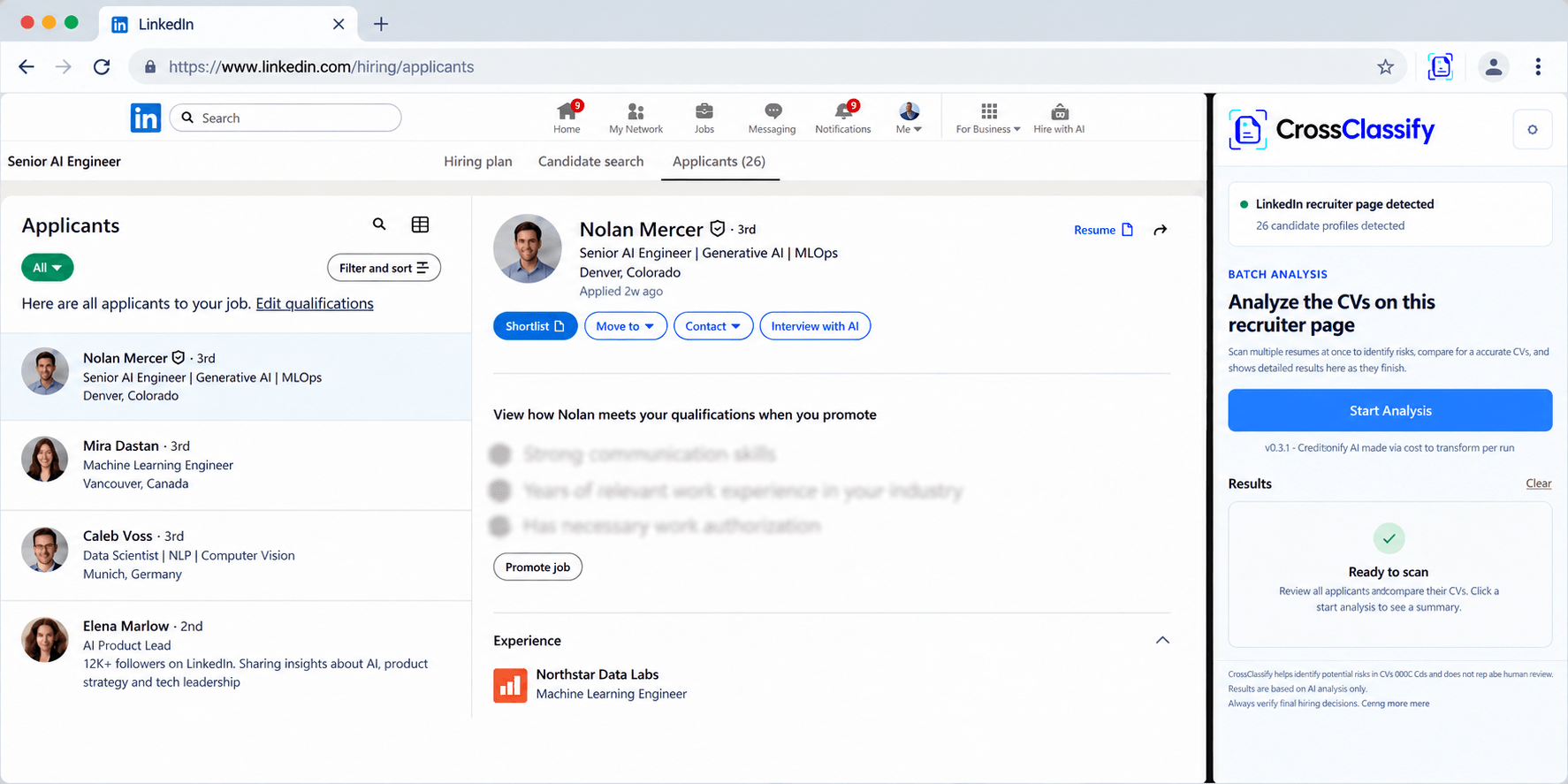Click Mira Dastan's profile photo
Image resolution: width=1568 pixels, height=784 pixels.
(45, 459)
